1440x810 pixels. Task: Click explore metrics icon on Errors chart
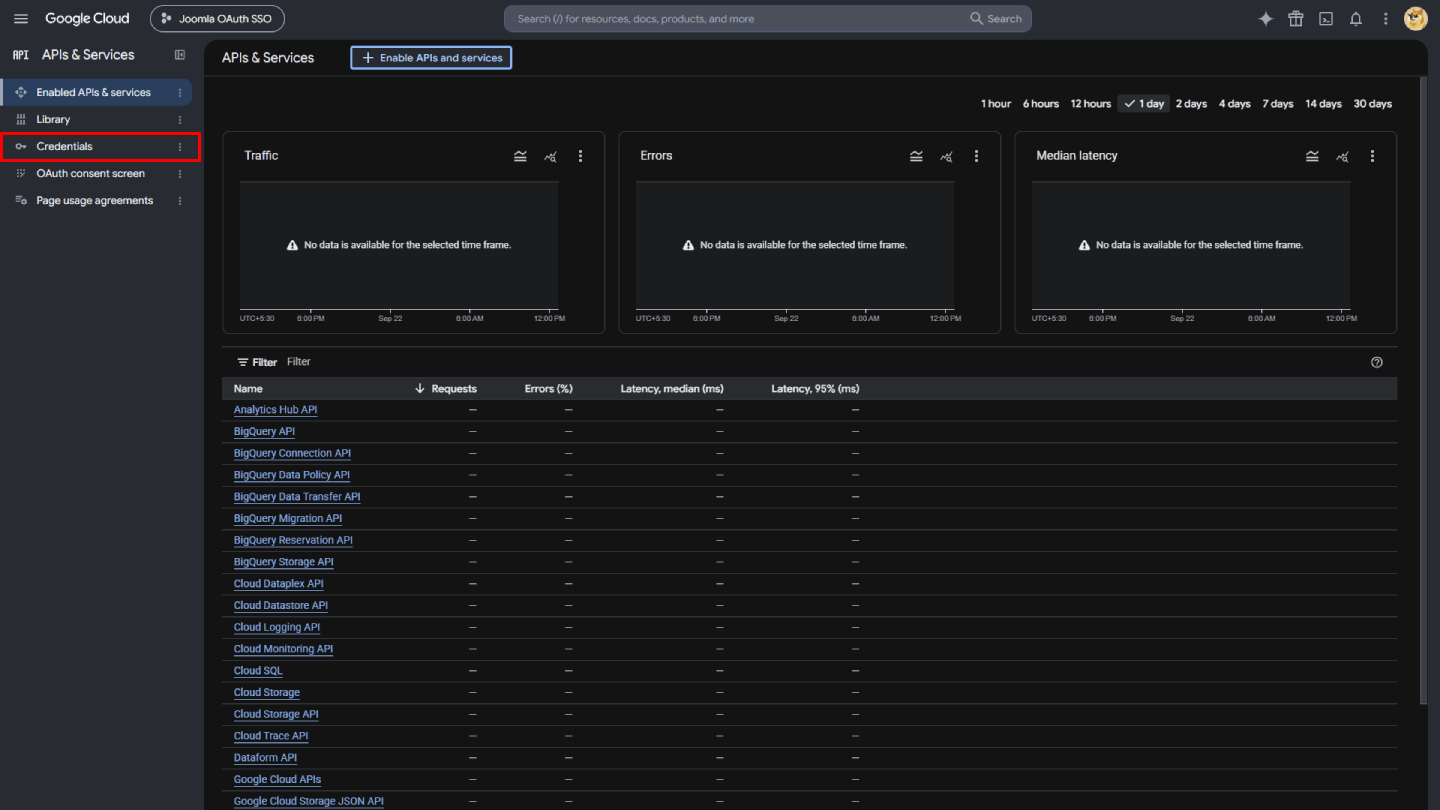click(946, 156)
